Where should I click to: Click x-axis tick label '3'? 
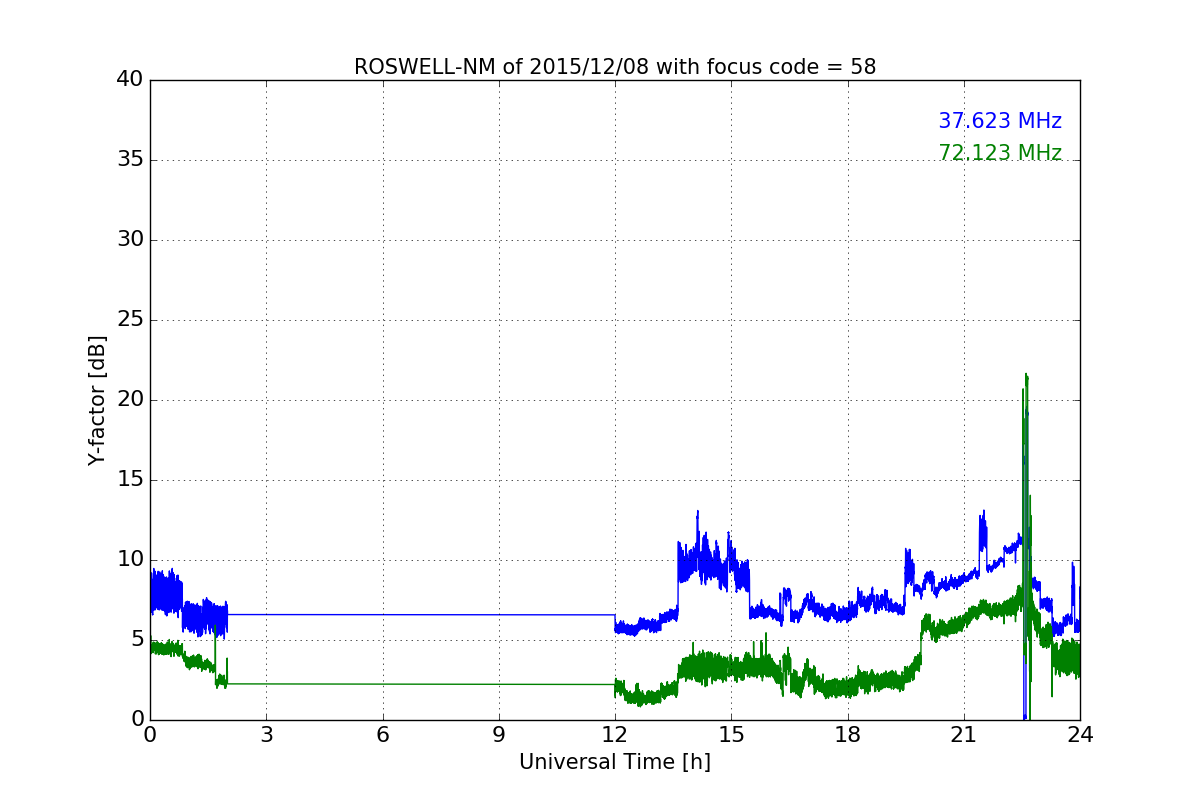point(266,735)
